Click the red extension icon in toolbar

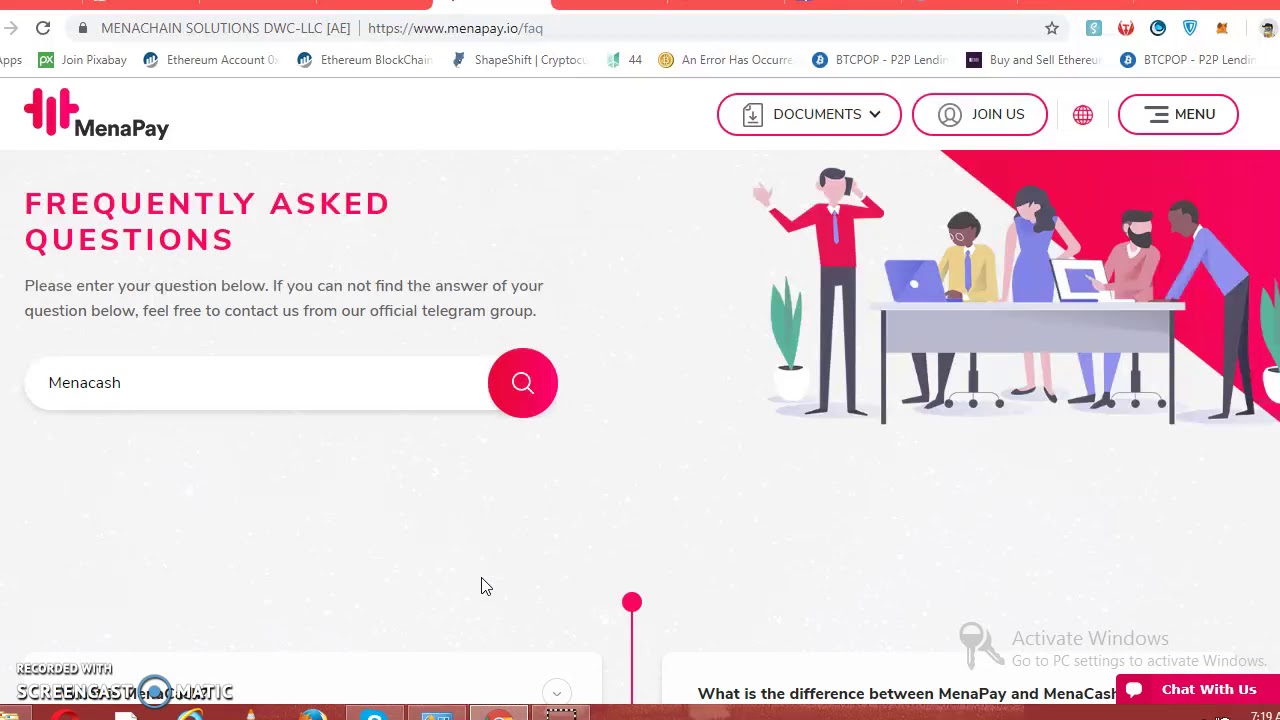click(1126, 28)
